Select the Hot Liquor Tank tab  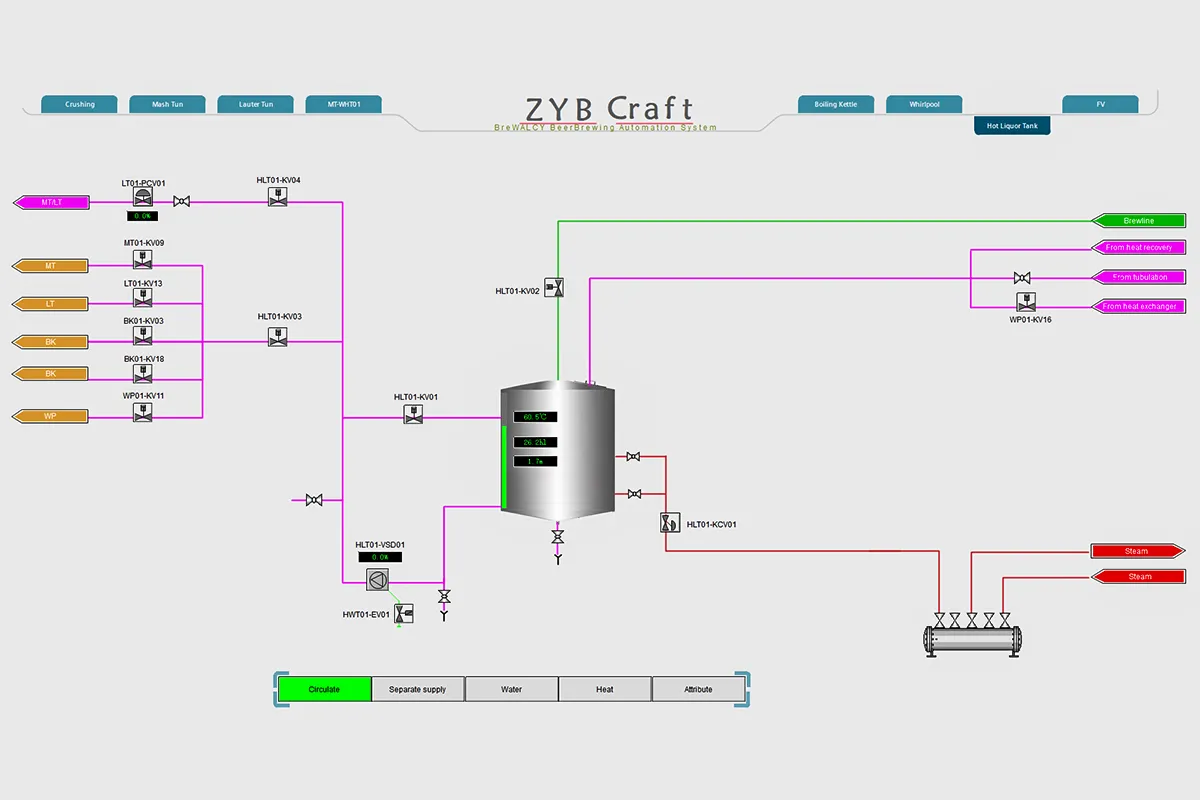(1012, 126)
